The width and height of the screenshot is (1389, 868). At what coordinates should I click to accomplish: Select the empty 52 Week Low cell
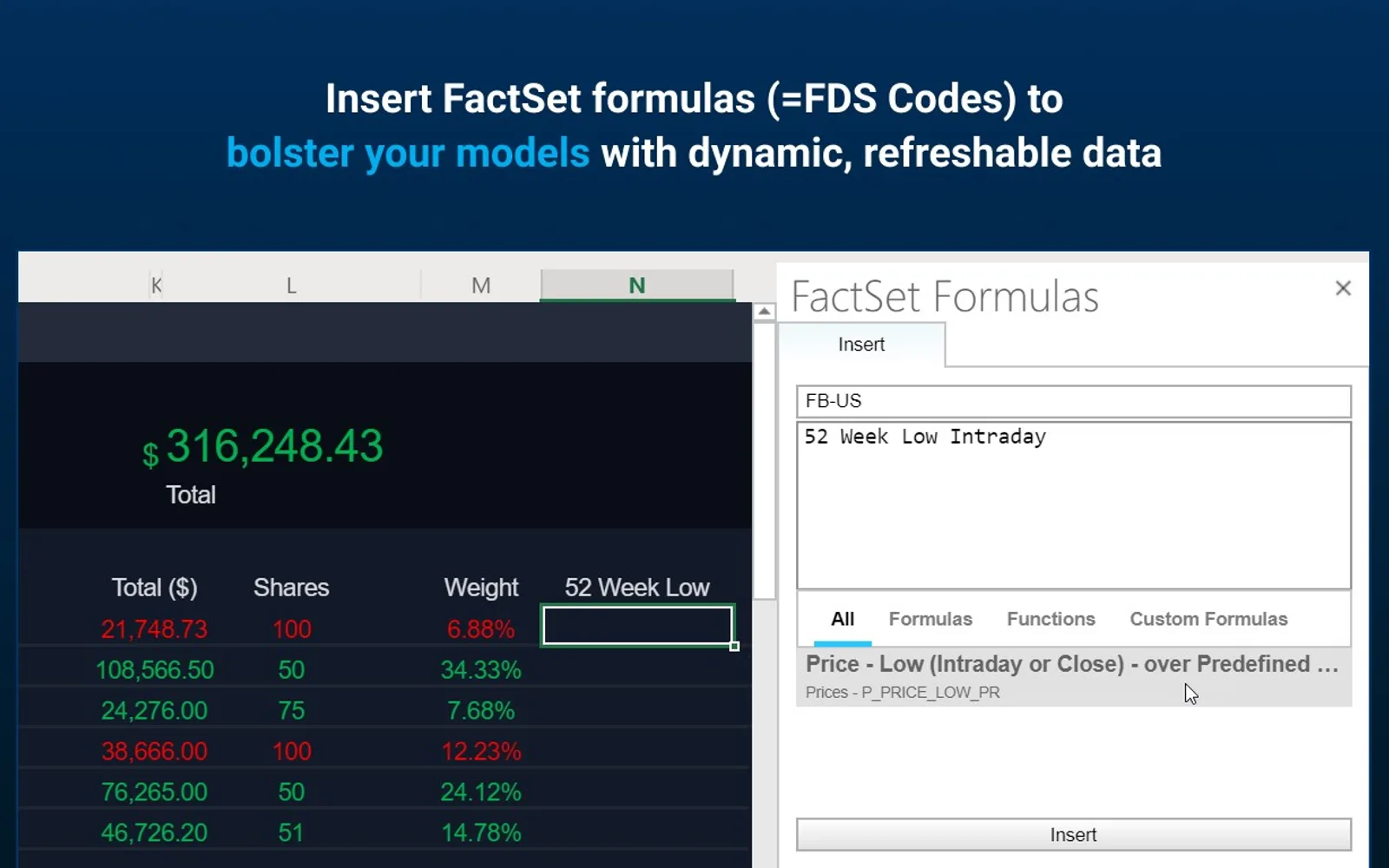coord(638,626)
